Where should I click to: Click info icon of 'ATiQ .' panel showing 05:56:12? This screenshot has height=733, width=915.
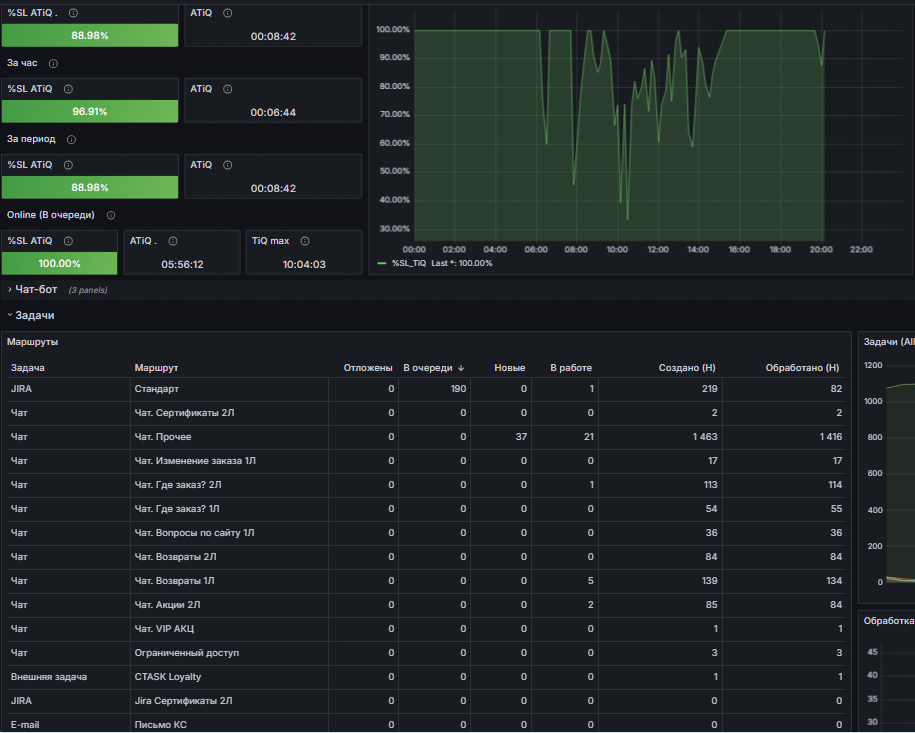(173, 241)
